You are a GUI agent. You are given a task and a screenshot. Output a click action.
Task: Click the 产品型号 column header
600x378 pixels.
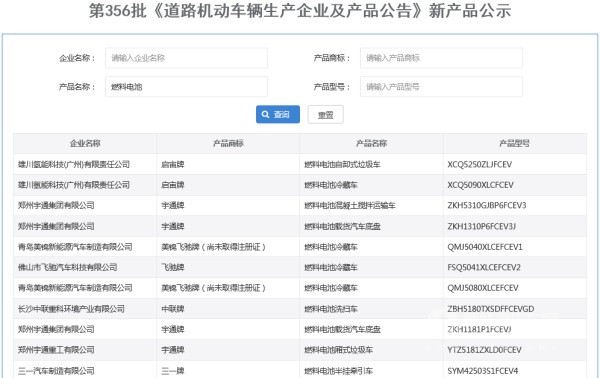[515, 143]
